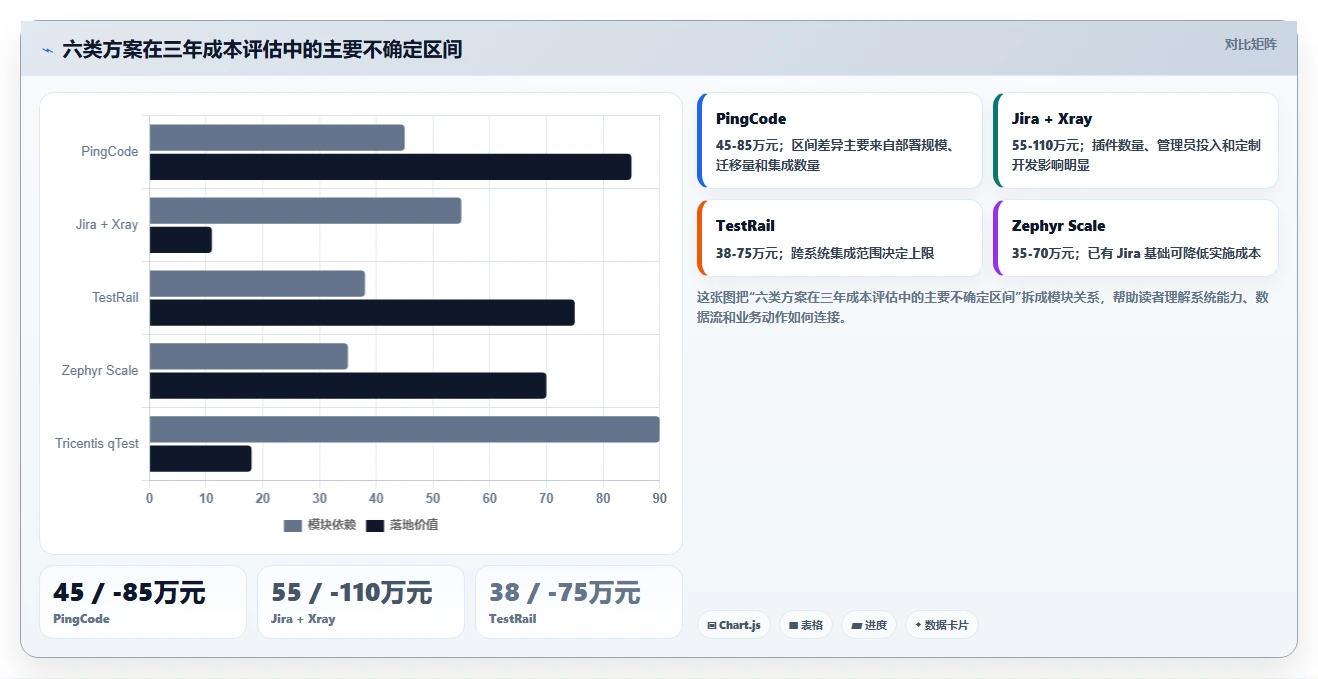Image resolution: width=1318 pixels, height=679 pixels.
Task: Click the TestRail y-axis label
Action: (x=115, y=298)
